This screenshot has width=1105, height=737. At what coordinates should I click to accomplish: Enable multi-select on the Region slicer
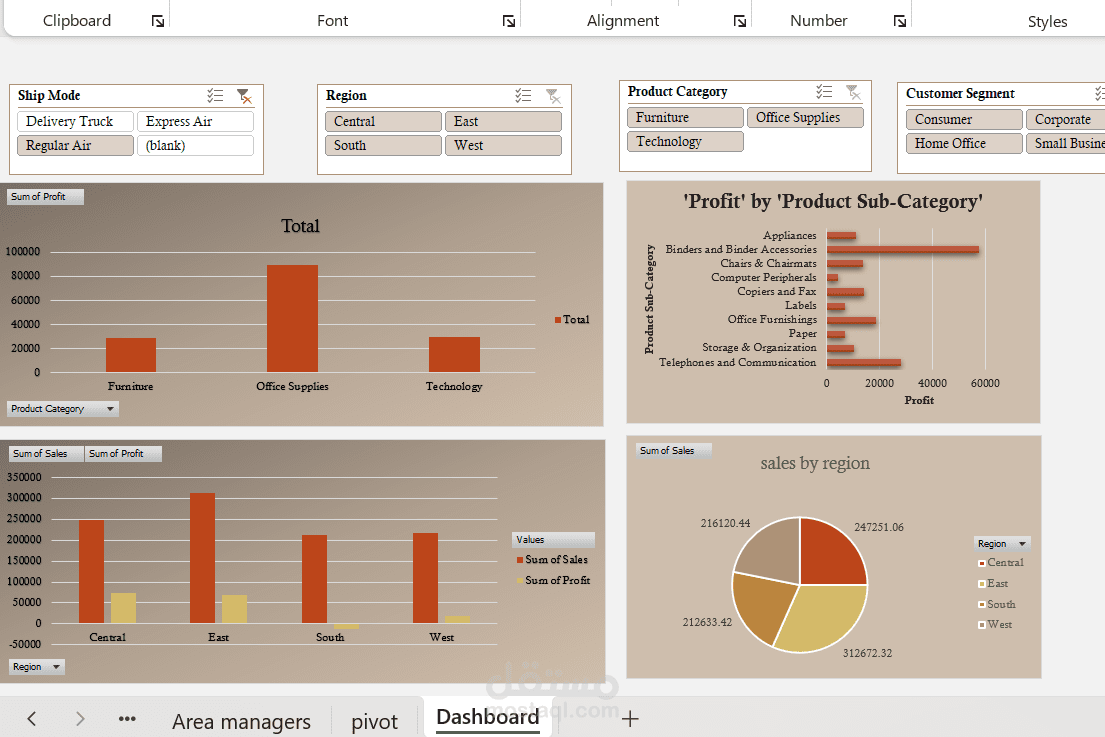522,95
